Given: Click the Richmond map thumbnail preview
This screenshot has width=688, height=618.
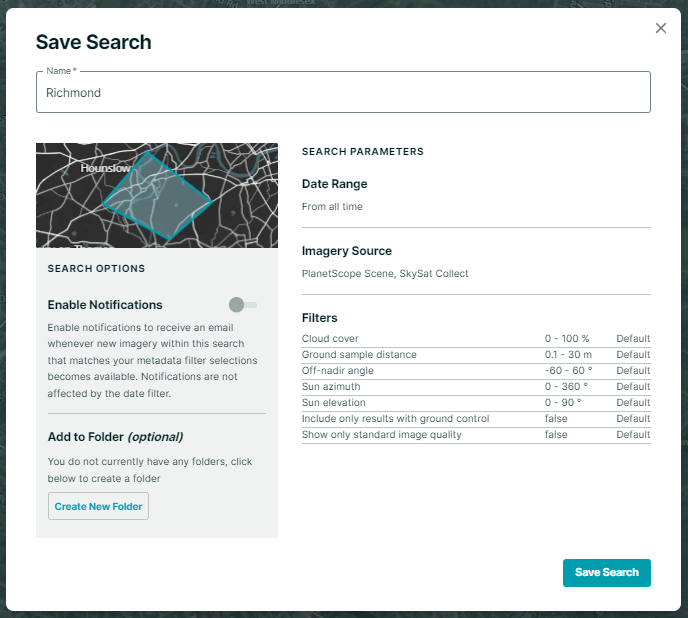Looking at the screenshot, I should (157, 195).
